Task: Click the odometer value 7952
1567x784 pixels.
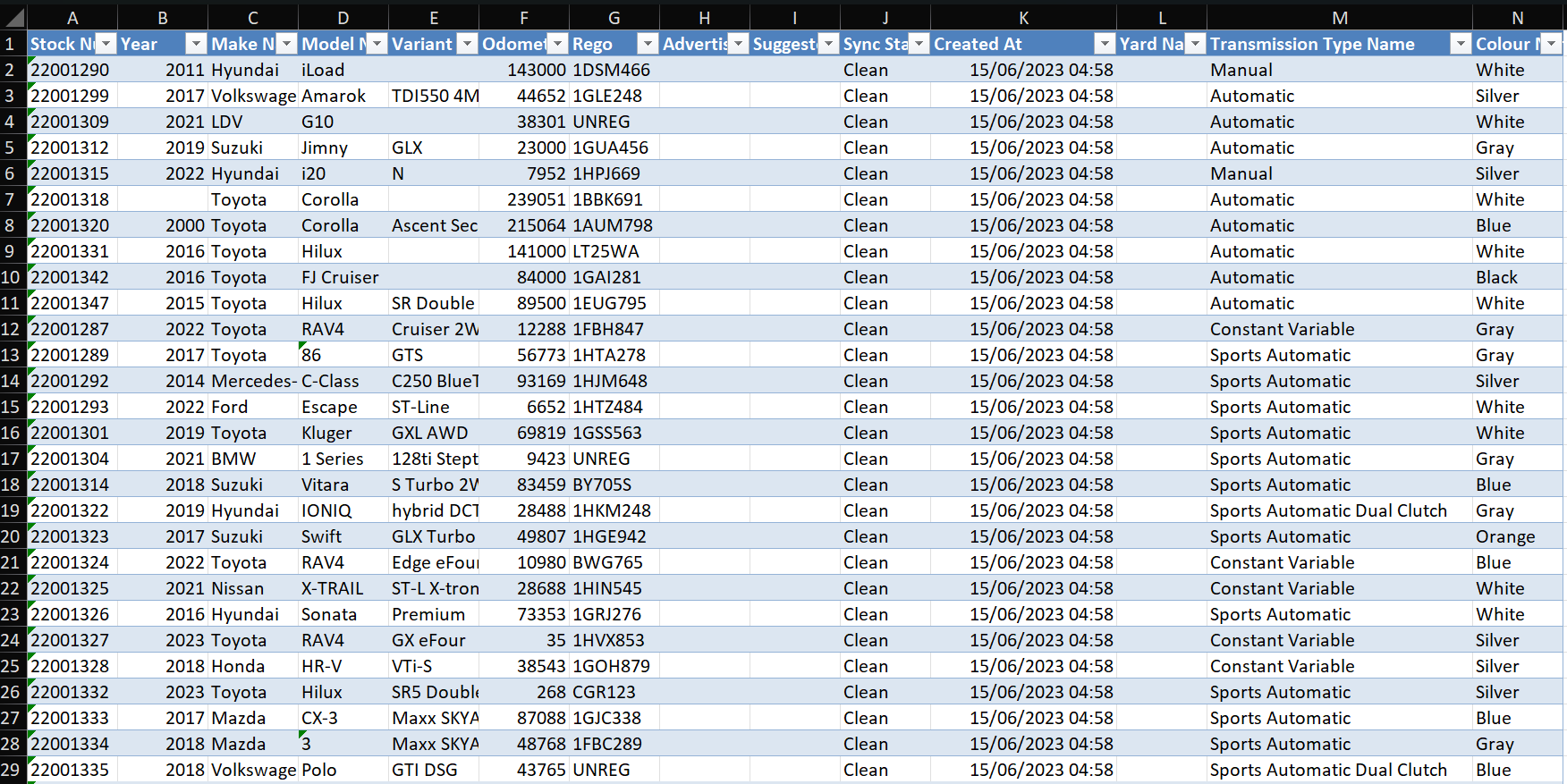Action: pos(524,173)
